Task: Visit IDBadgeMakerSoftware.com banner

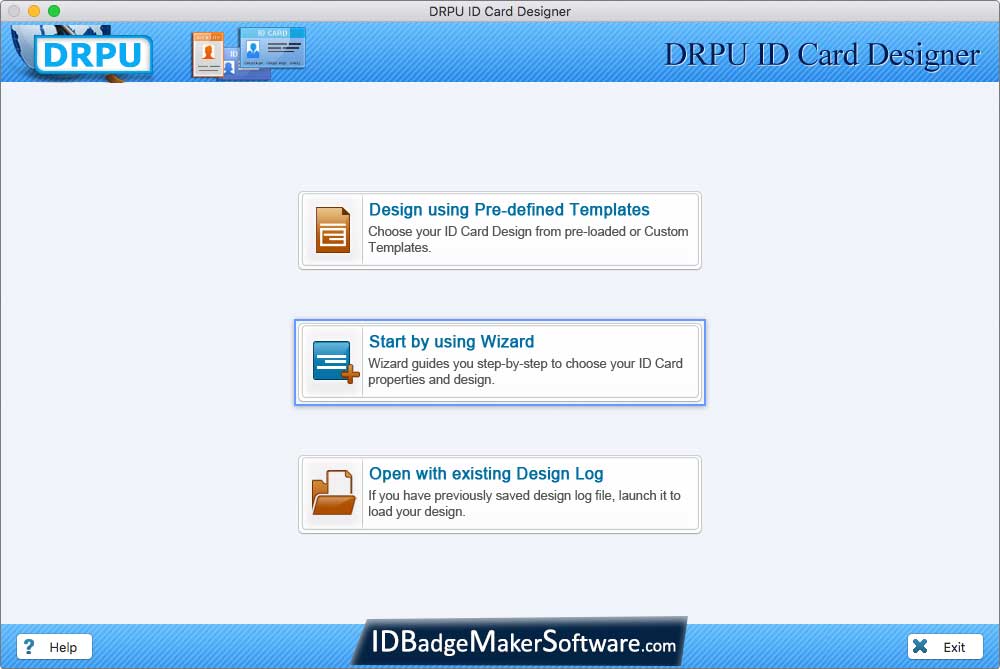Action: tap(520, 642)
